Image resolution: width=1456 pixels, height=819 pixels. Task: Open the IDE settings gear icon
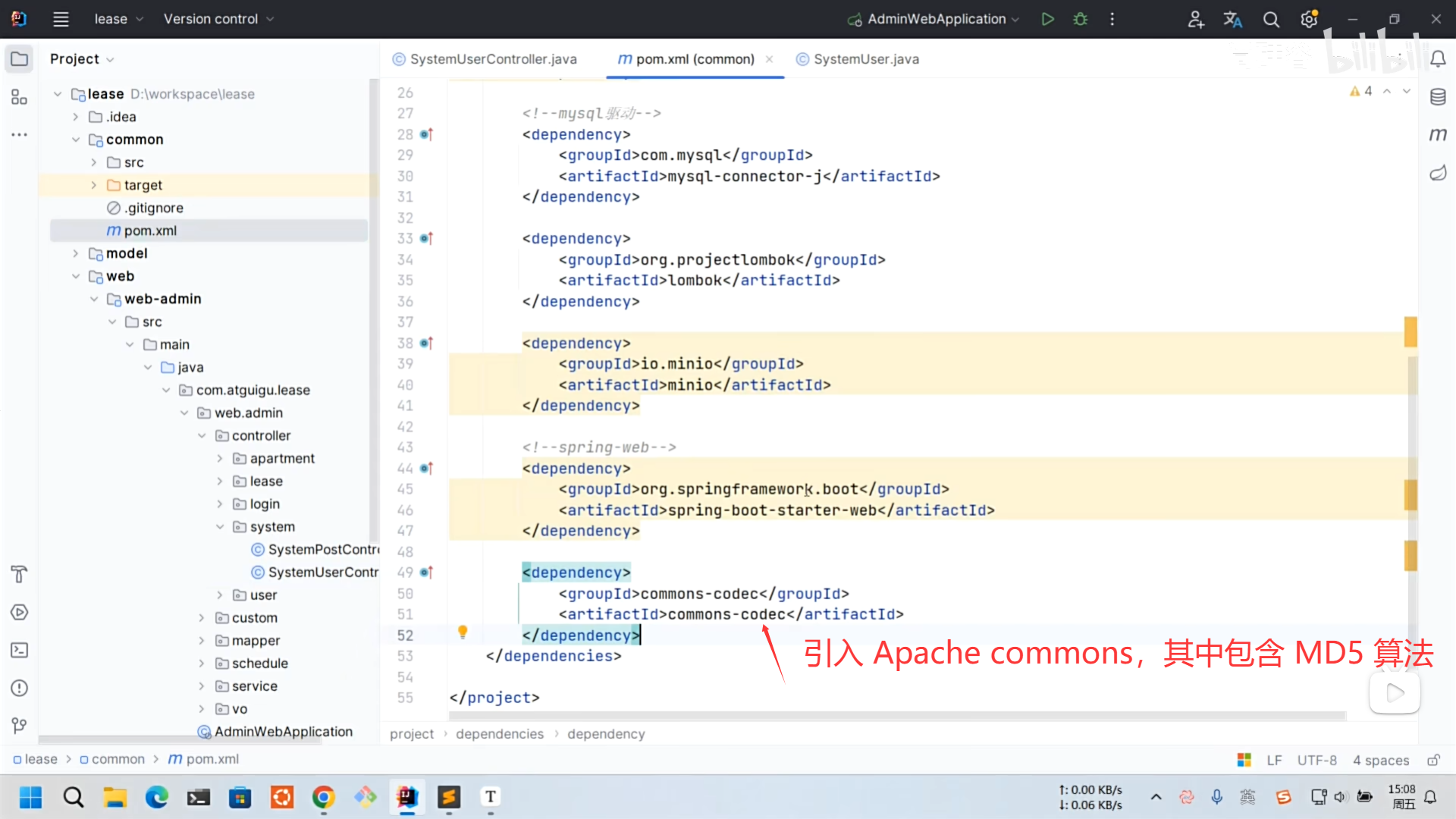tap(1309, 19)
